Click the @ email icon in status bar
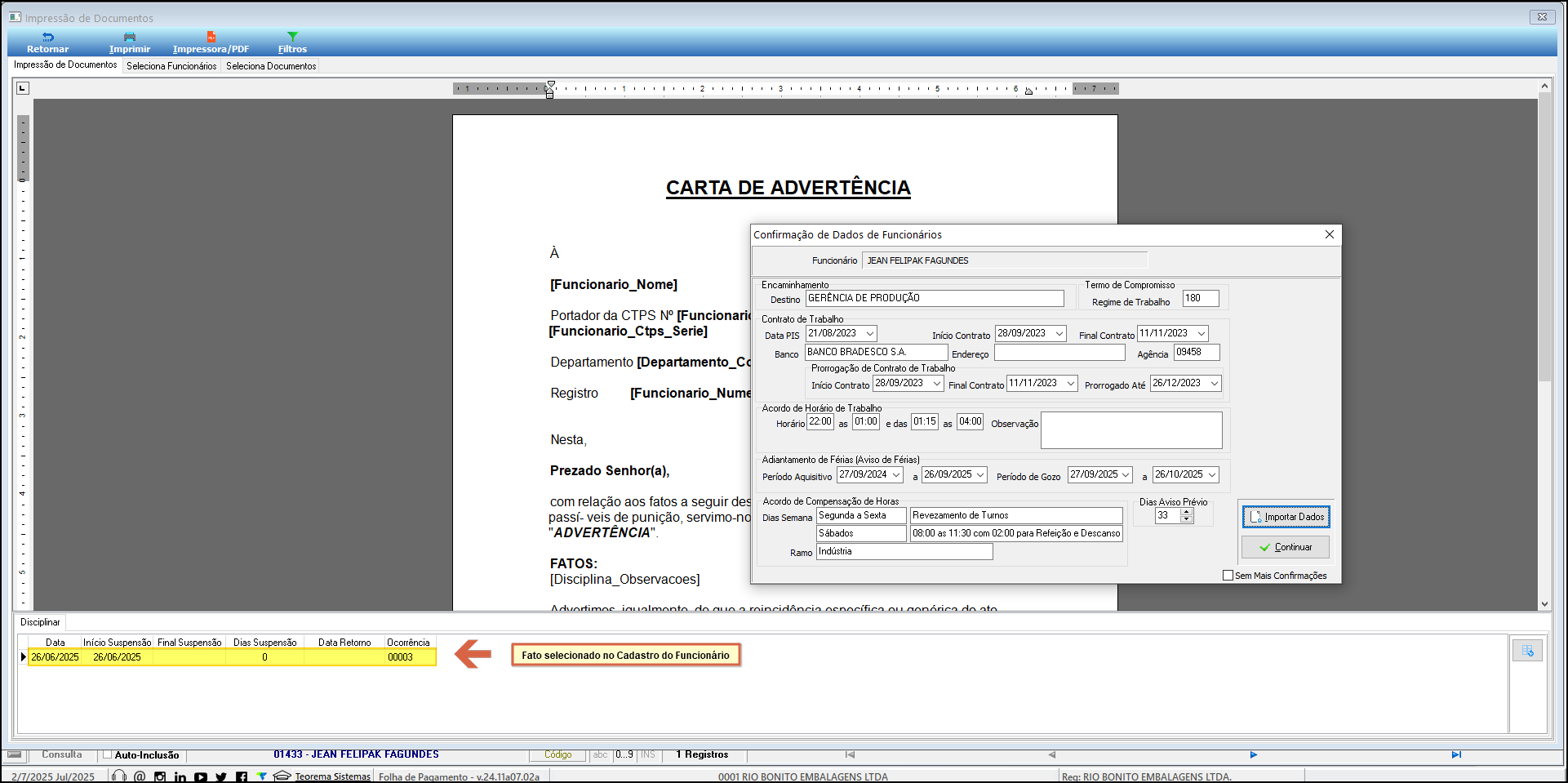Image resolution: width=1568 pixels, height=783 pixels. click(x=140, y=776)
